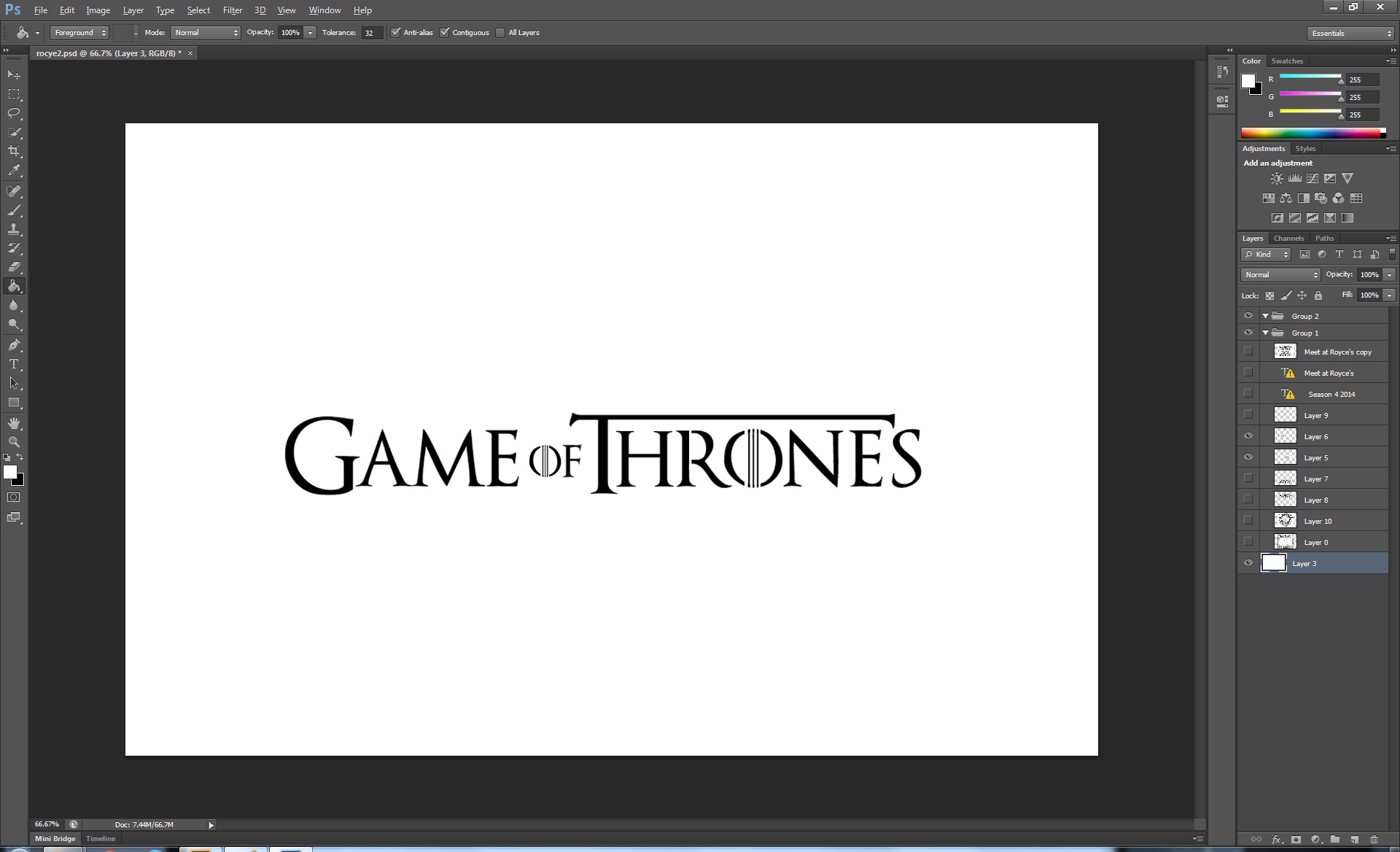Select the Pen tool

[14, 345]
